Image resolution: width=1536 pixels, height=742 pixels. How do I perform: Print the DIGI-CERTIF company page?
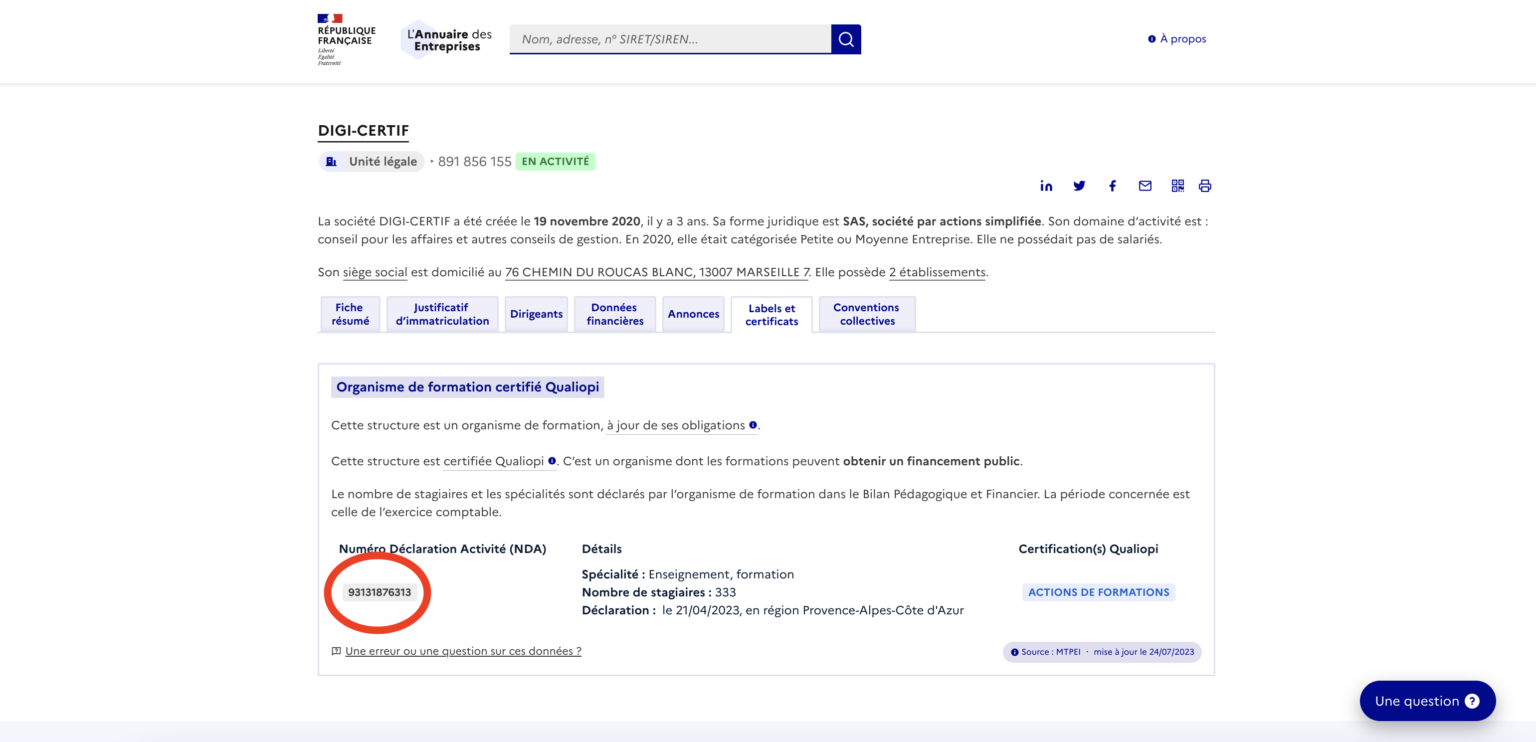1204,185
